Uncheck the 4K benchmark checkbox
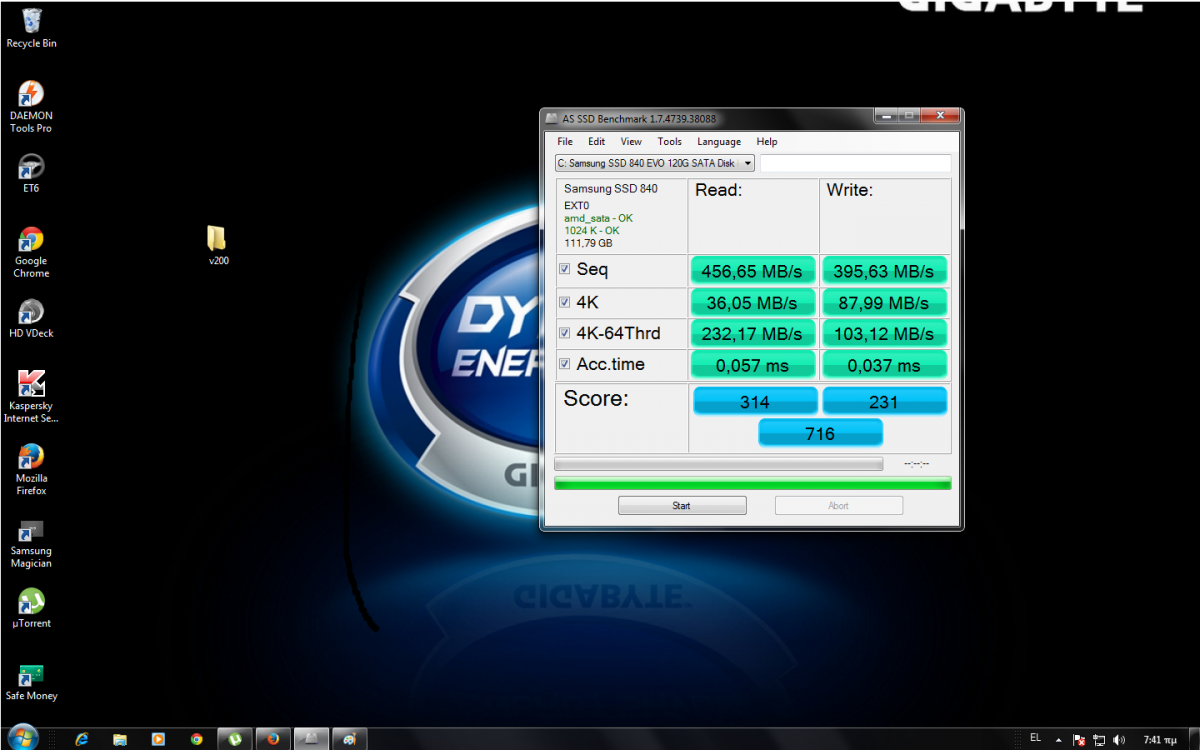1200x750 pixels. pos(565,302)
